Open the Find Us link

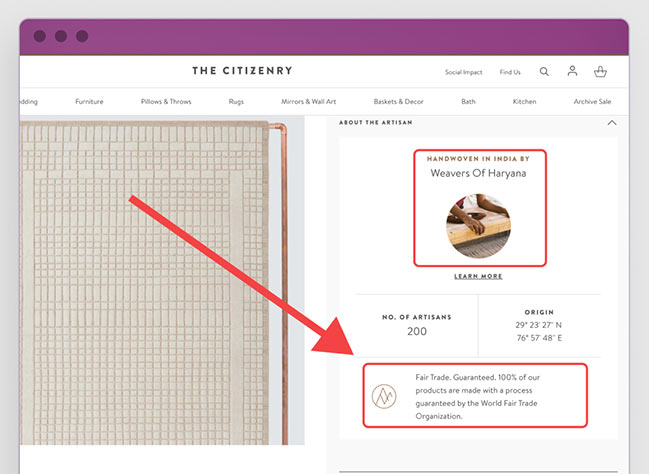click(510, 72)
